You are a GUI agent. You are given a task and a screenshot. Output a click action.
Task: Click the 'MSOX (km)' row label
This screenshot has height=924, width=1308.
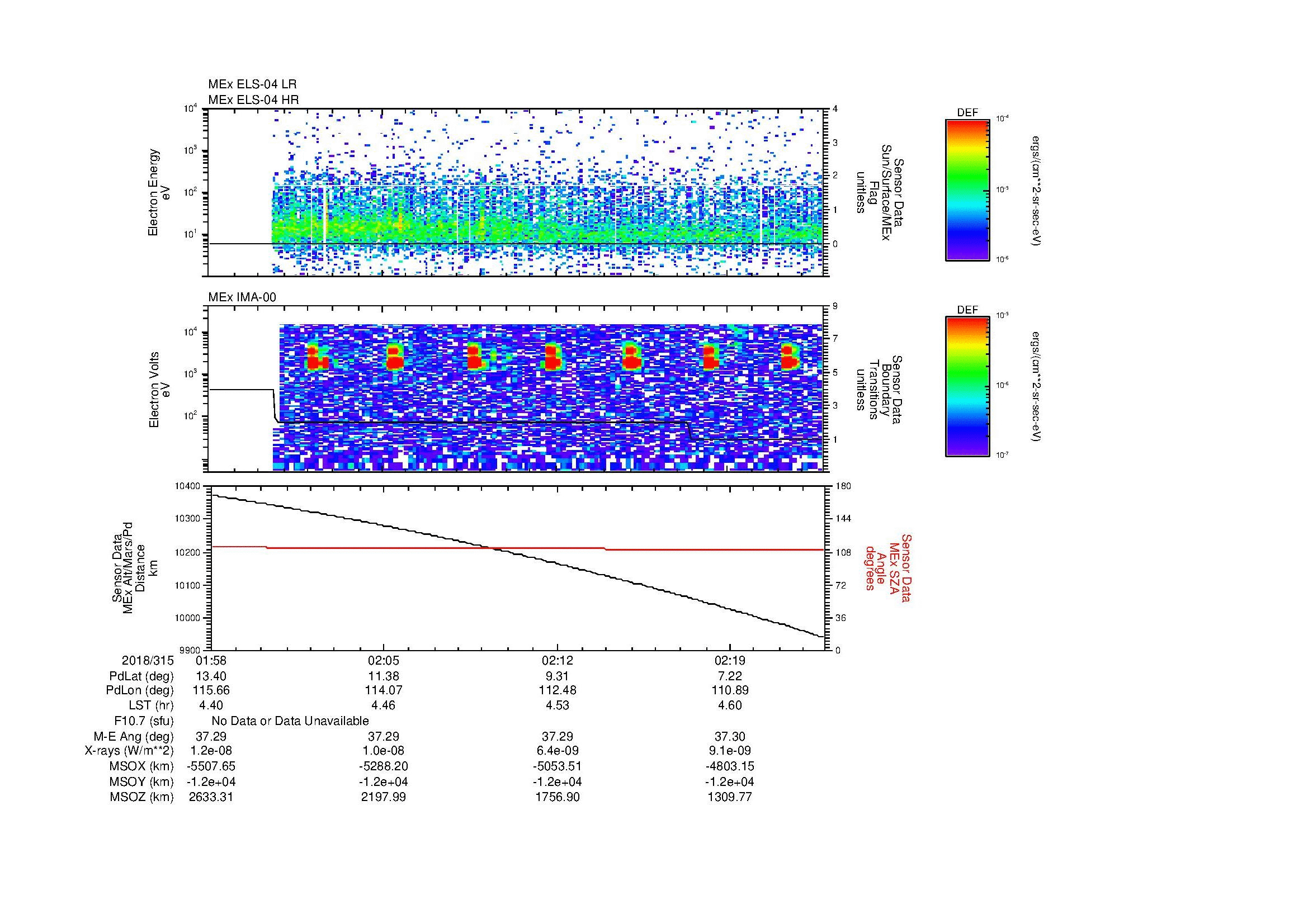pyautogui.click(x=141, y=766)
